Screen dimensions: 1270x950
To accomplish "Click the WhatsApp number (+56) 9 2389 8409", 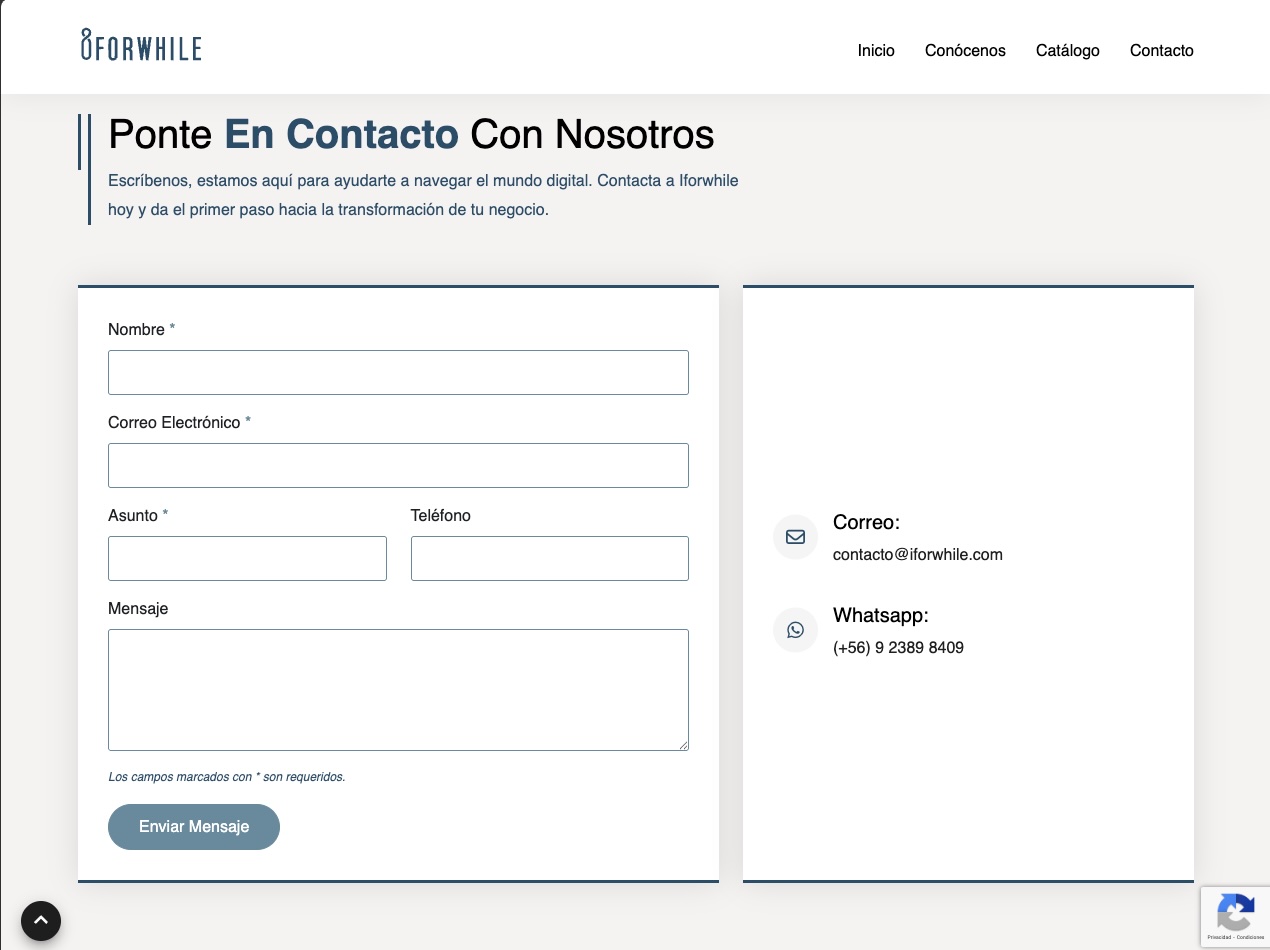I will pos(898,647).
